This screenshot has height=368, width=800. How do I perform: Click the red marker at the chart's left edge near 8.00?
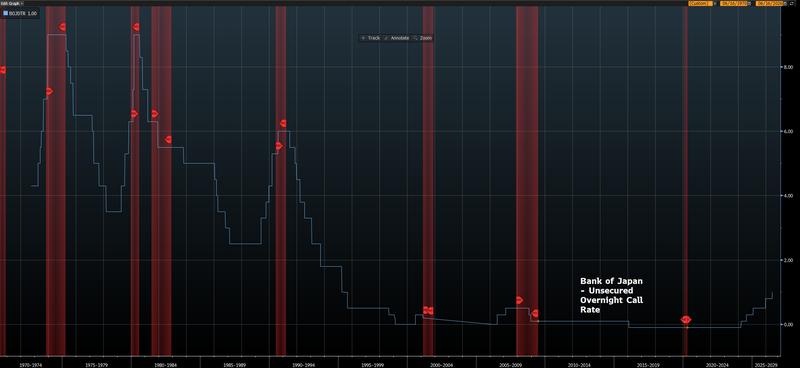(x=3, y=70)
